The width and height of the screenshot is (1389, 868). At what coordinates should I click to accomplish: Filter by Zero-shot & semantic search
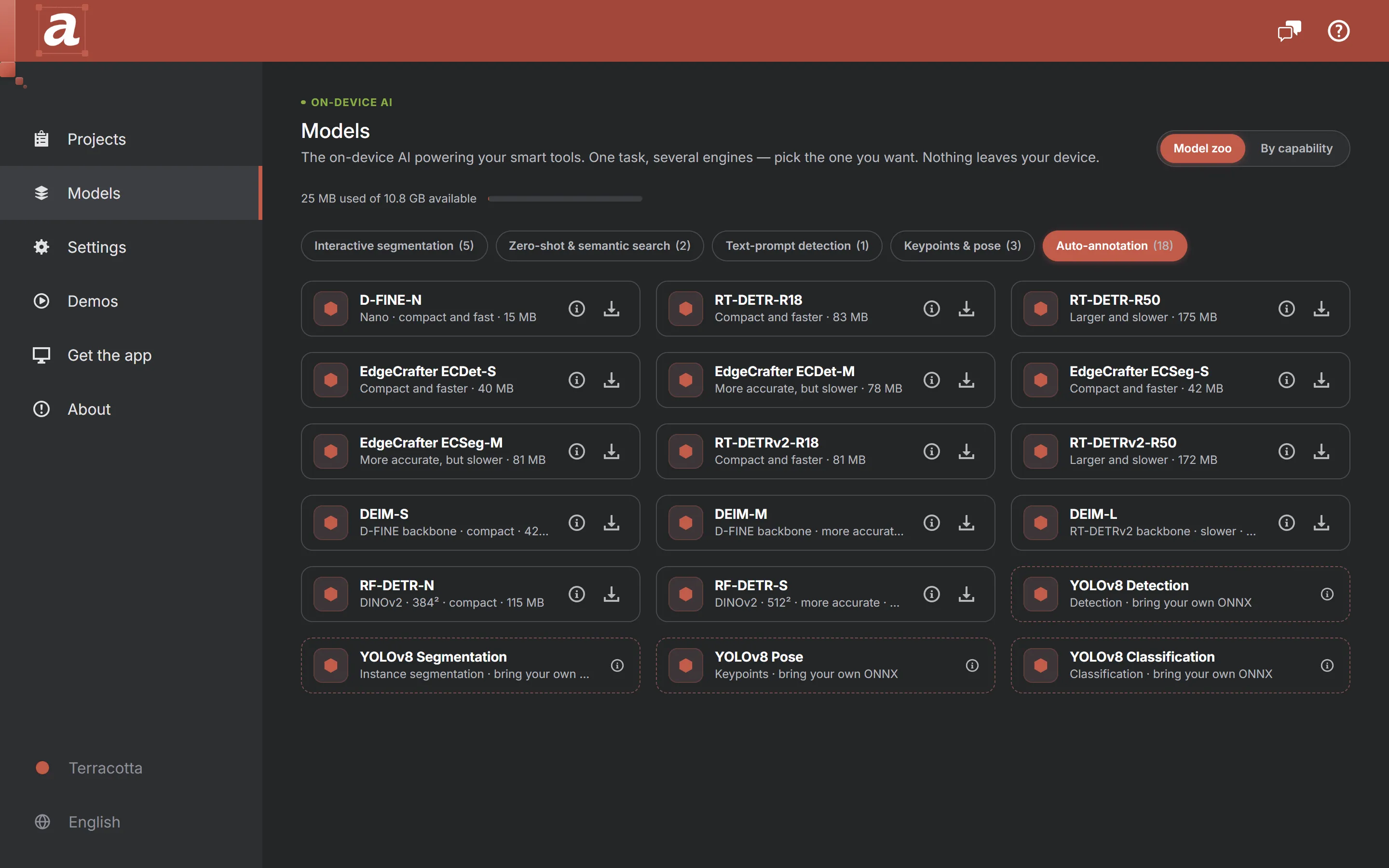[599, 246]
